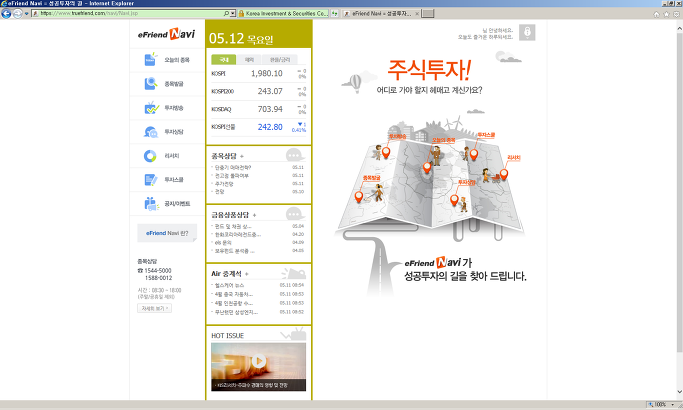Open 종목발굴 magnifier icon in sidebar
This screenshot has height=410, width=683.
pyautogui.click(x=150, y=83)
